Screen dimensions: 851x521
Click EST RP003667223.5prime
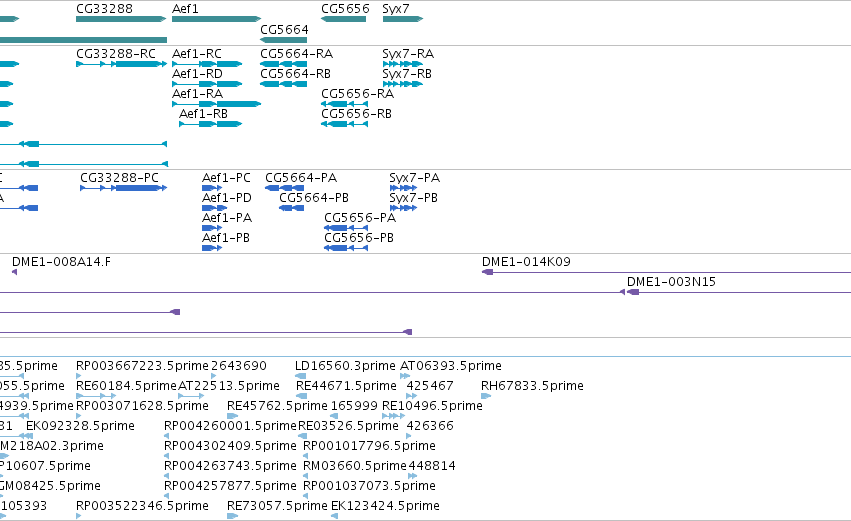[79, 376]
